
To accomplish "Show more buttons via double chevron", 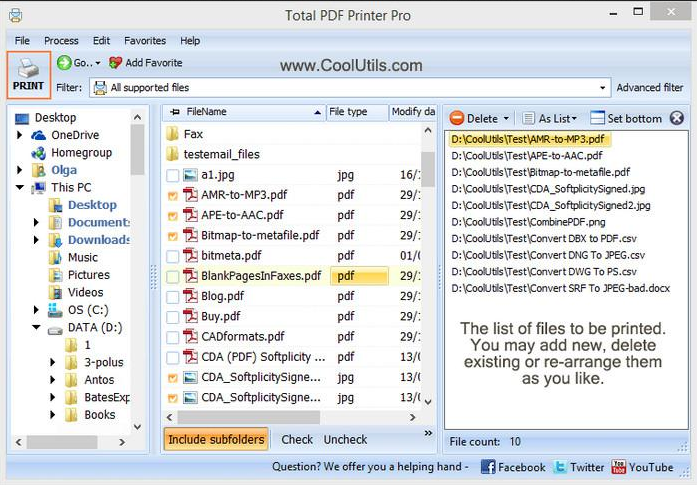I will click(x=428, y=433).
